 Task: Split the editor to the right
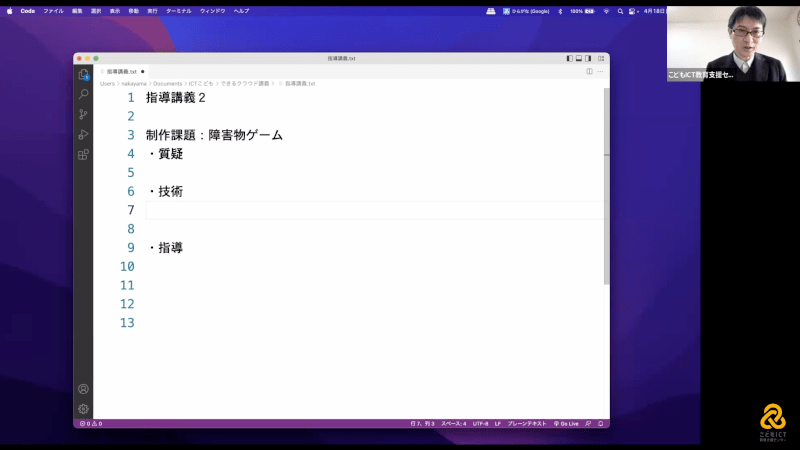589,71
